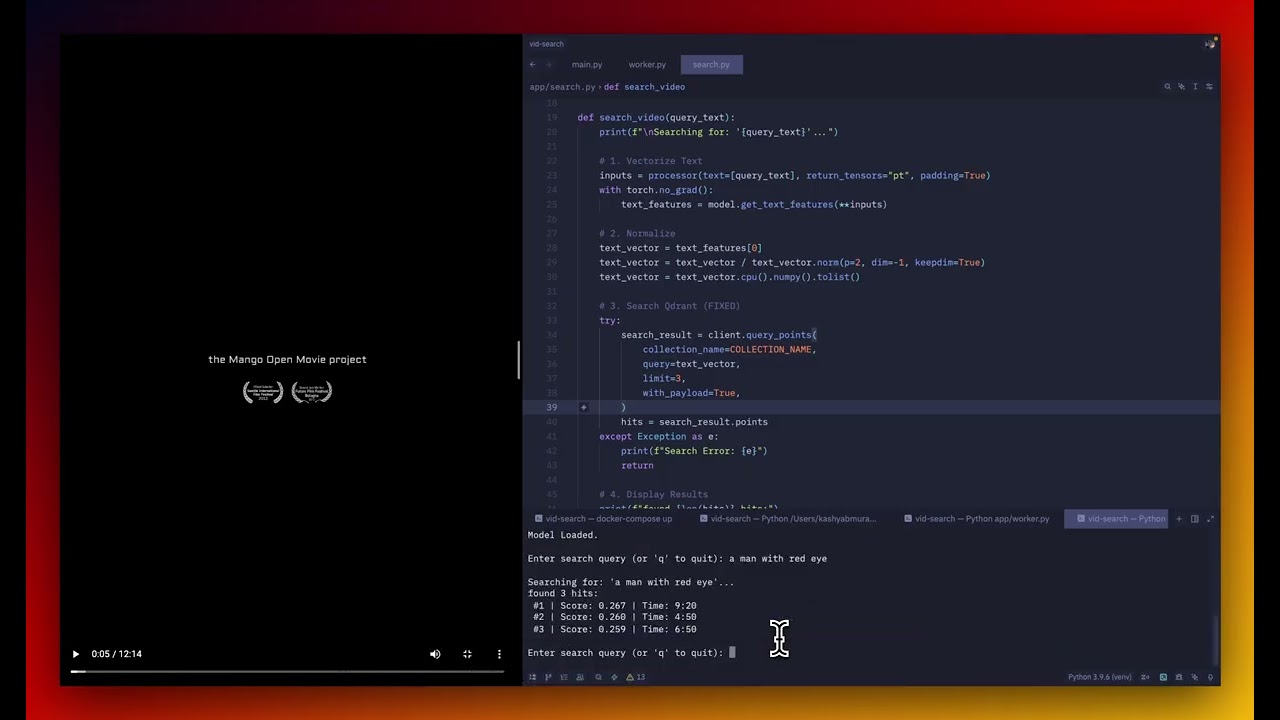The image size is (1280, 720).
Task: Open the collaboration panel people icon
Action: [x=580, y=677]
